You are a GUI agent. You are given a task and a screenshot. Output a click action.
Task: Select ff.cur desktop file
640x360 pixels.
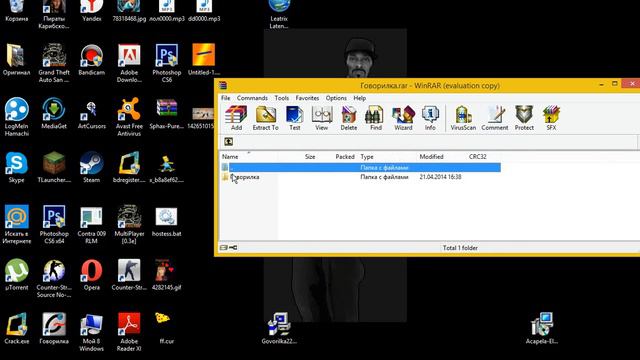[167, 329]
